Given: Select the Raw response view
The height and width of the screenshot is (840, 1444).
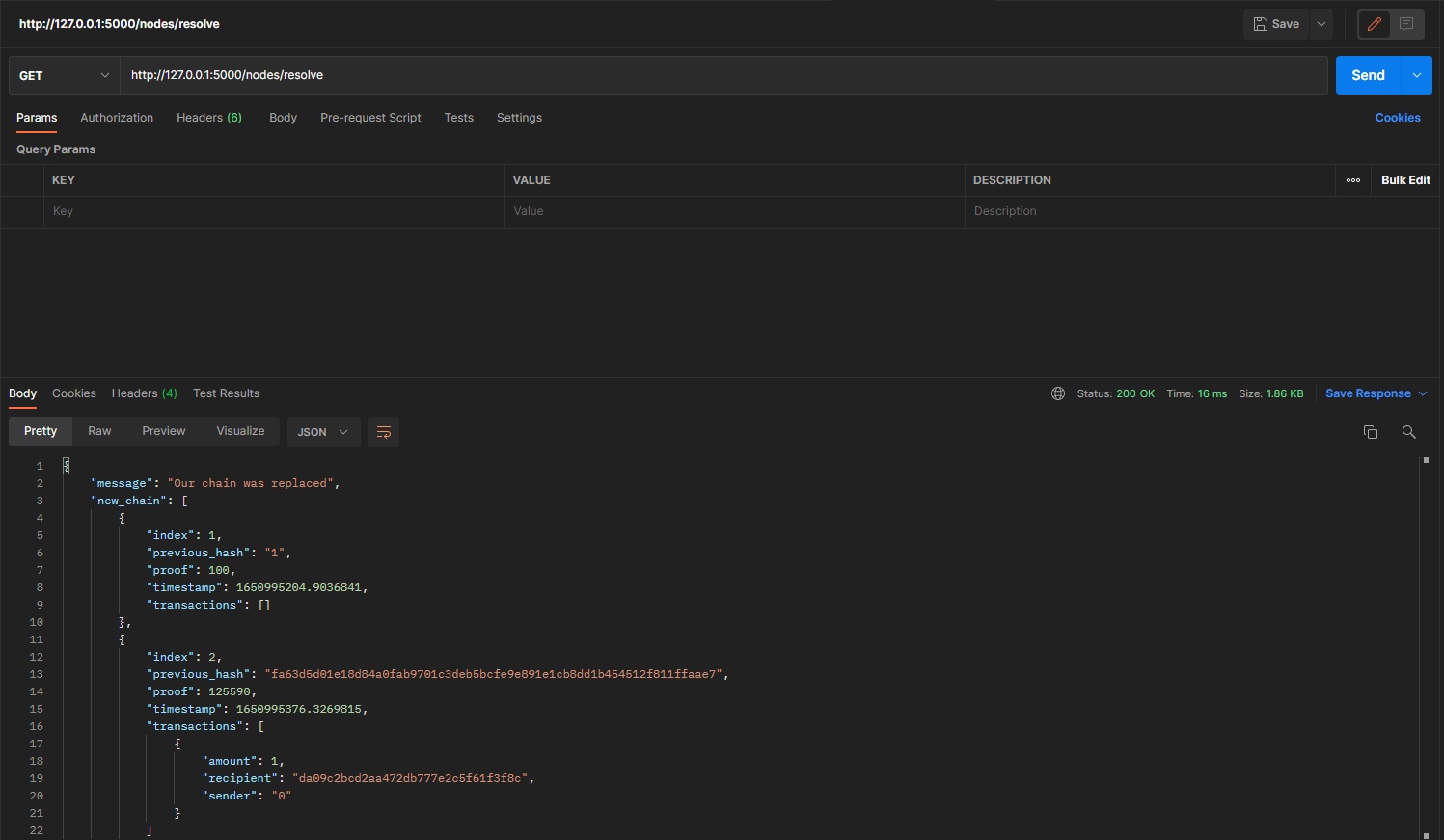Looking at the screenshot, I should pos(99,431).
